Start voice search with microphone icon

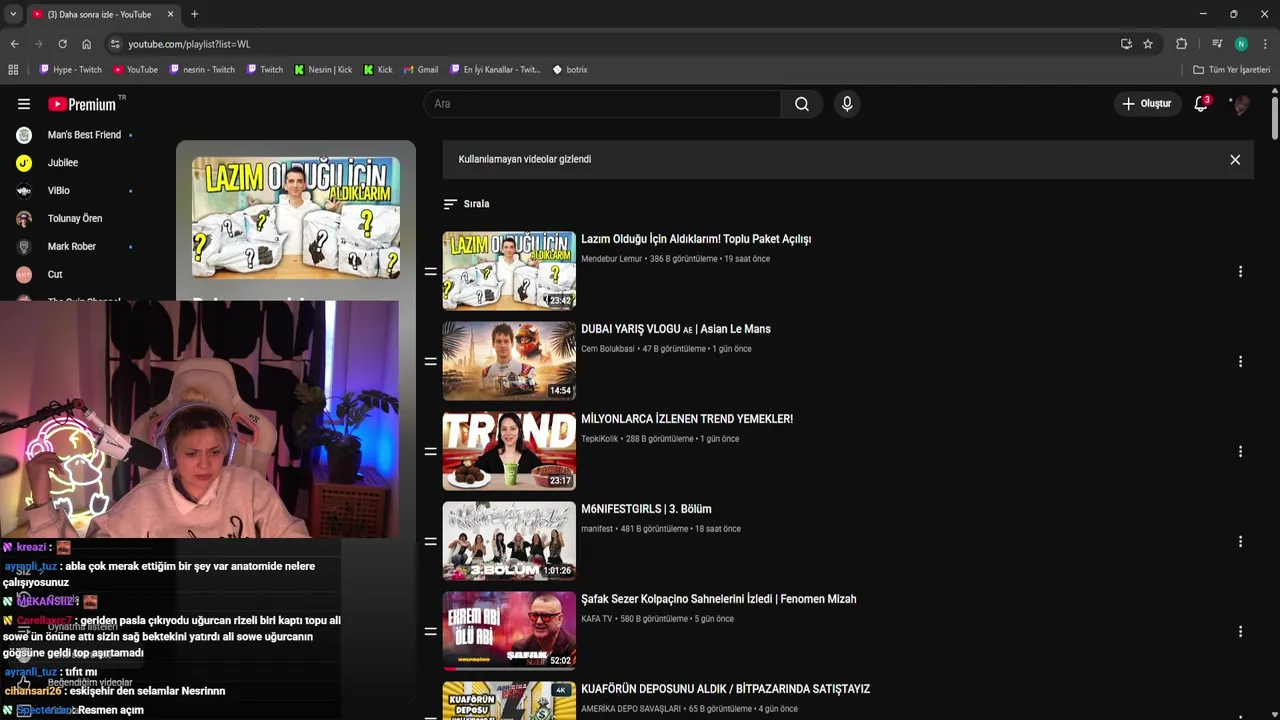pyautogui.click(x=847, y=104)
